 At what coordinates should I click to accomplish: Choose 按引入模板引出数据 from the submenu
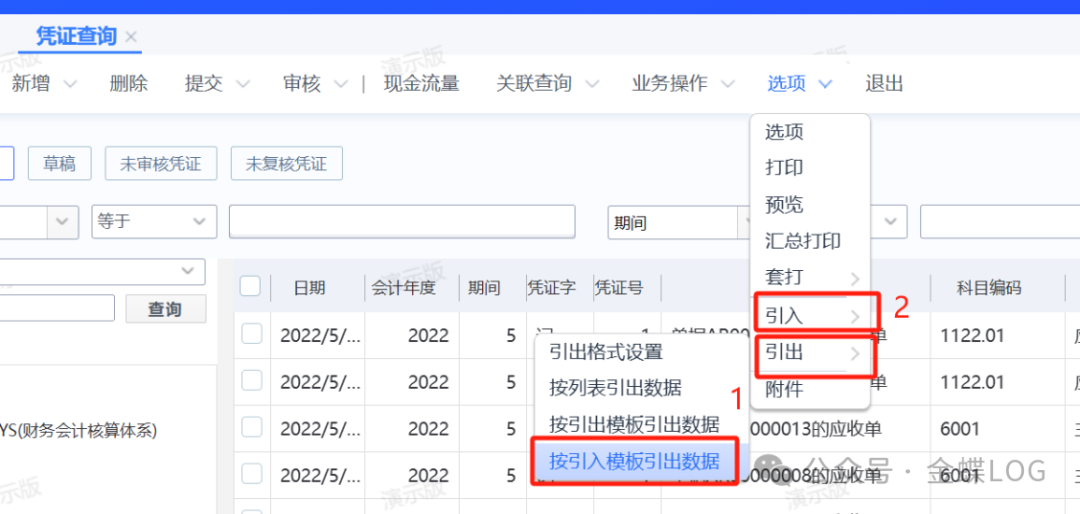(634, 462)
